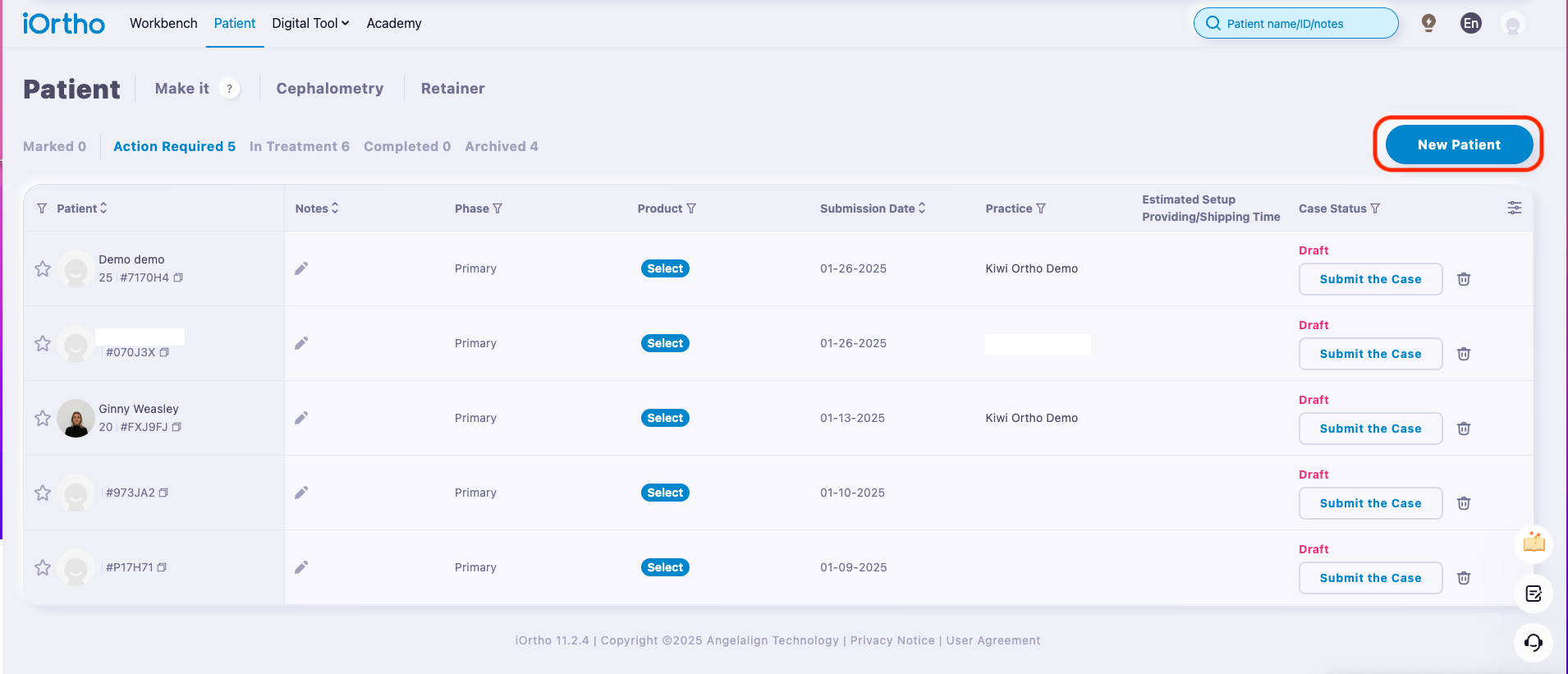Screen dimensions: 1568x674
Task: Expand the Digital Tool dropdown menu
Action: click(310, 23)
